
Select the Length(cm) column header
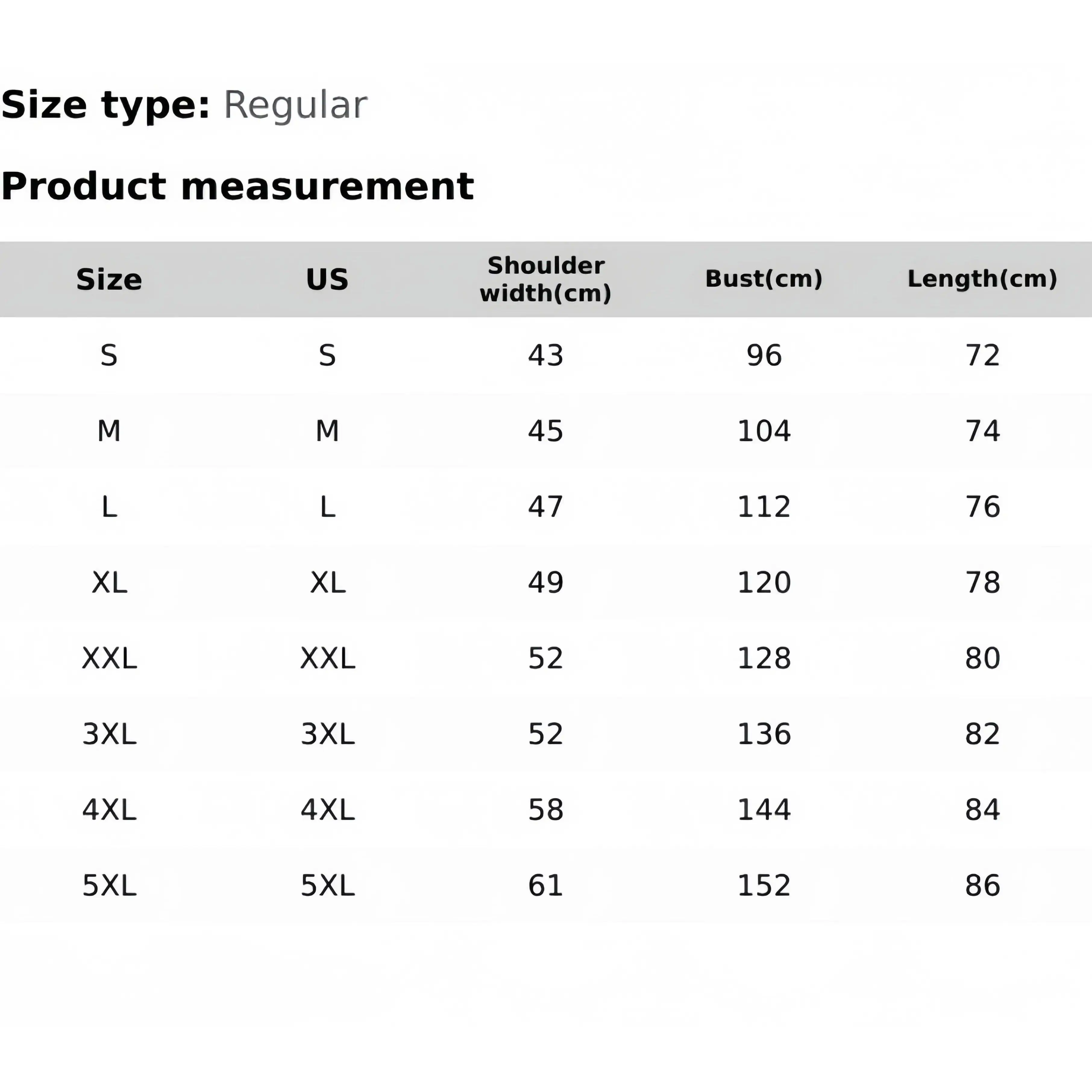(x=982, y=279)
